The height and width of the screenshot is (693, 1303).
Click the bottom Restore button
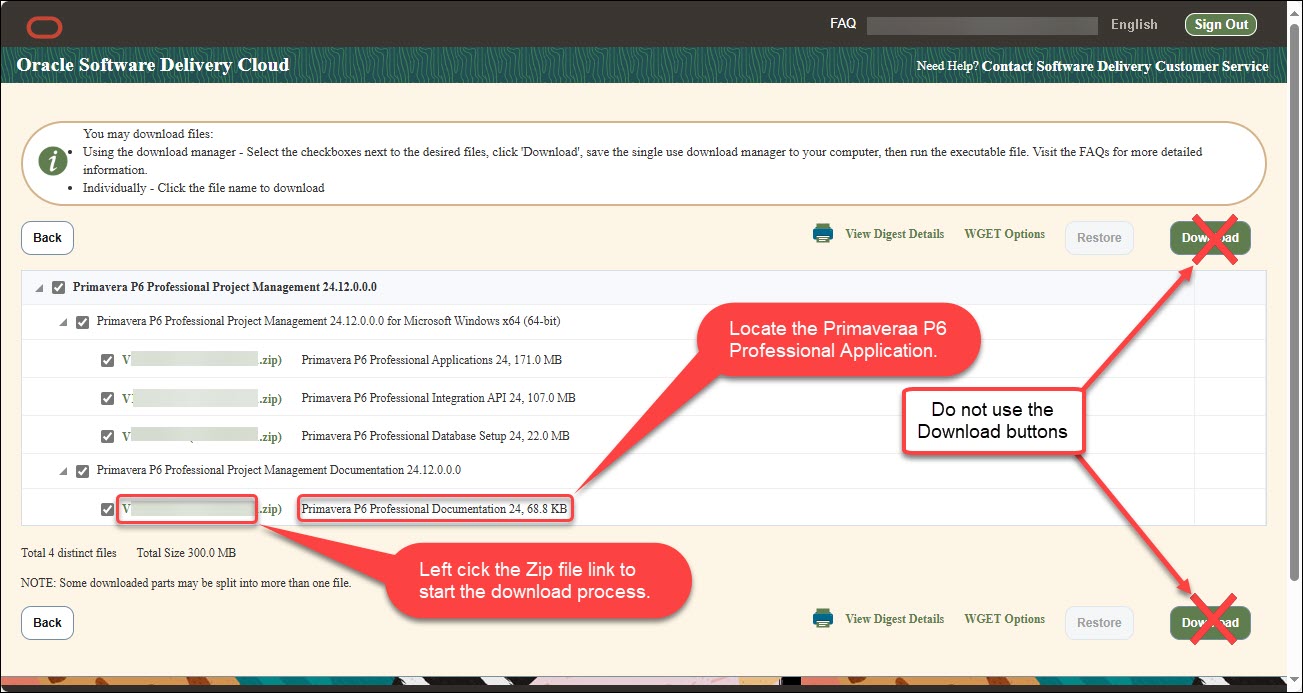click(1099, 622)
